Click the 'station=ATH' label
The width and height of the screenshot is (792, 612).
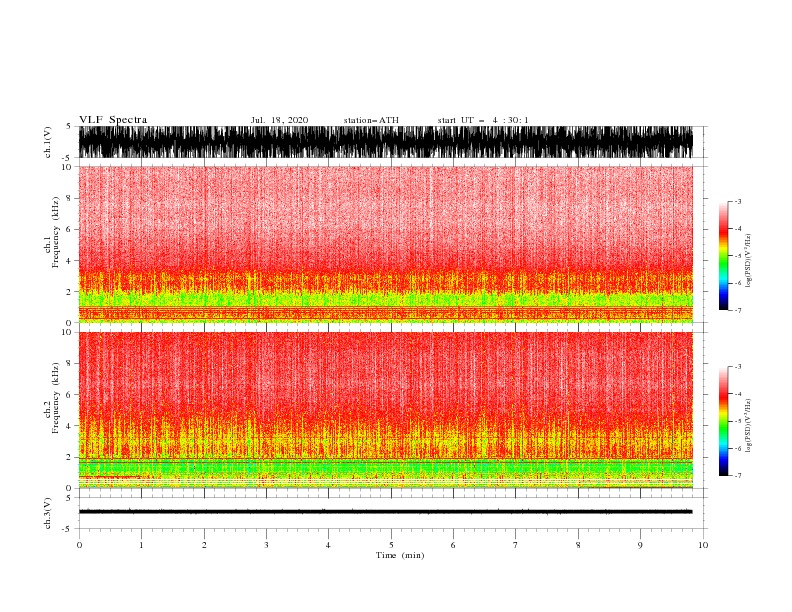coord(371,120)
